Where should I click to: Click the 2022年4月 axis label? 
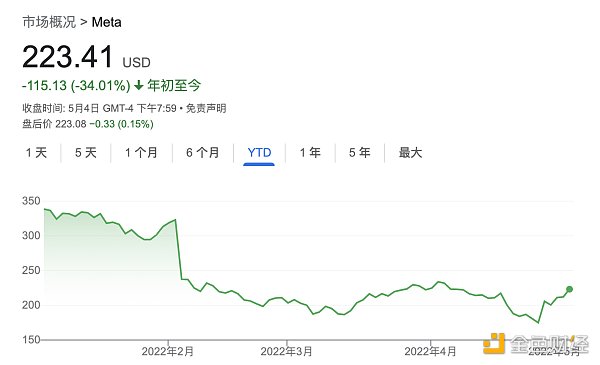[430, 351]
